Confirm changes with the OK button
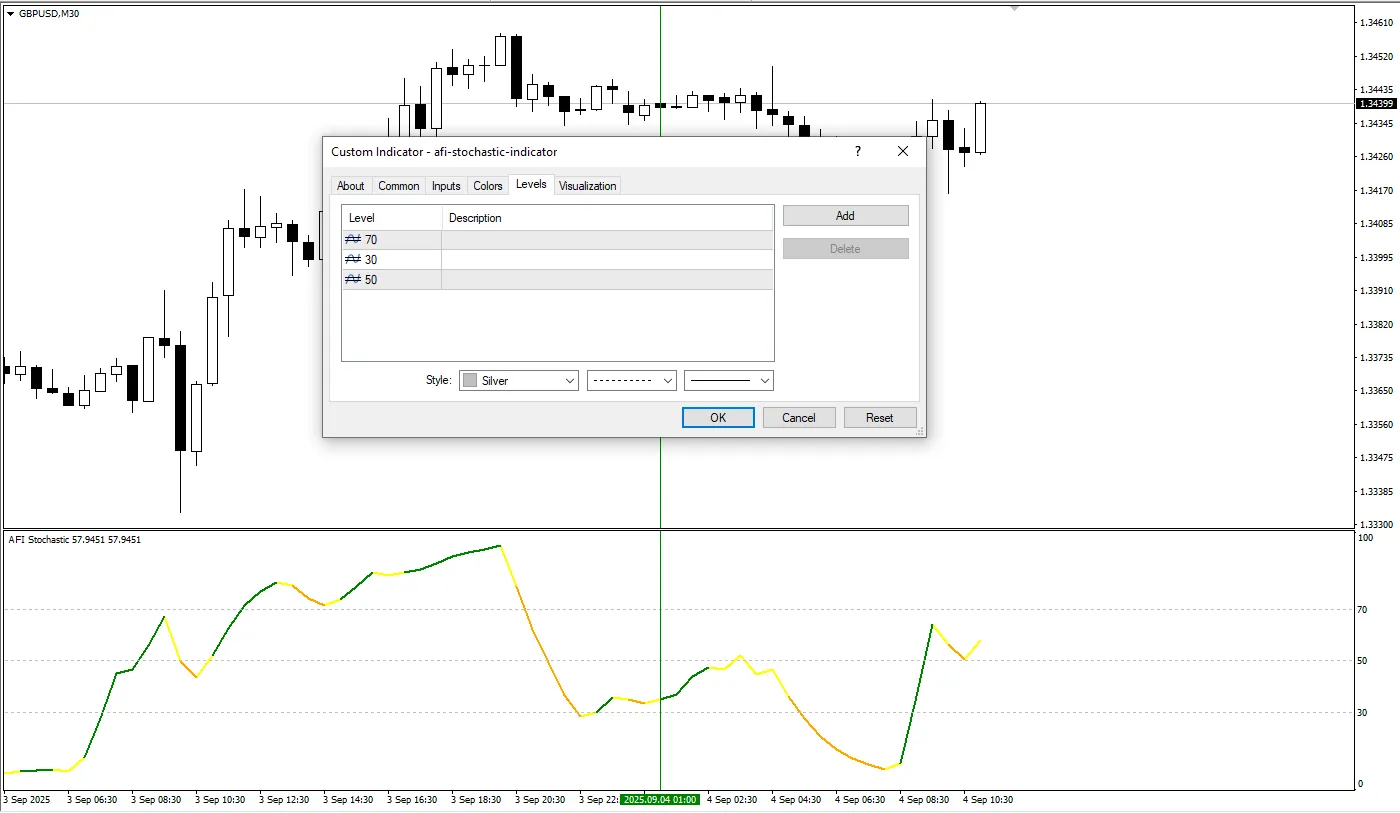 pyautogui.click(x=718, y=417)
